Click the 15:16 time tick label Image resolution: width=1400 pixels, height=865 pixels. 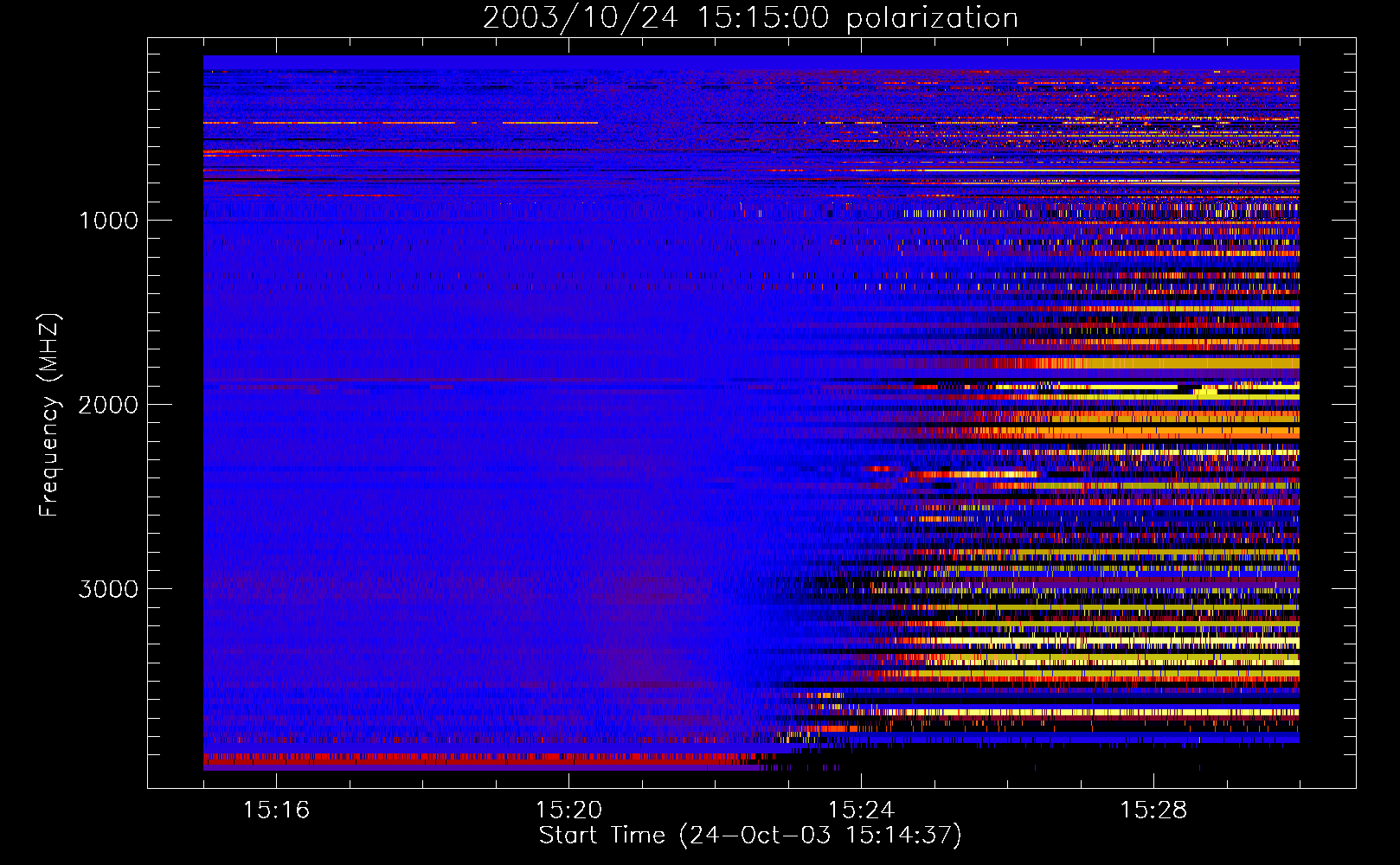click(x=276, y=811)
